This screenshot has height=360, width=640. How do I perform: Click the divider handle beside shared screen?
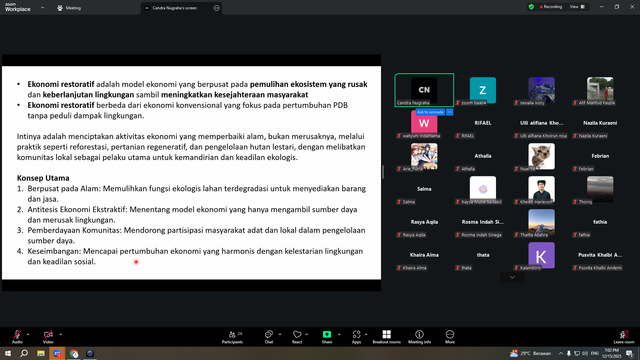pos(383,172)
